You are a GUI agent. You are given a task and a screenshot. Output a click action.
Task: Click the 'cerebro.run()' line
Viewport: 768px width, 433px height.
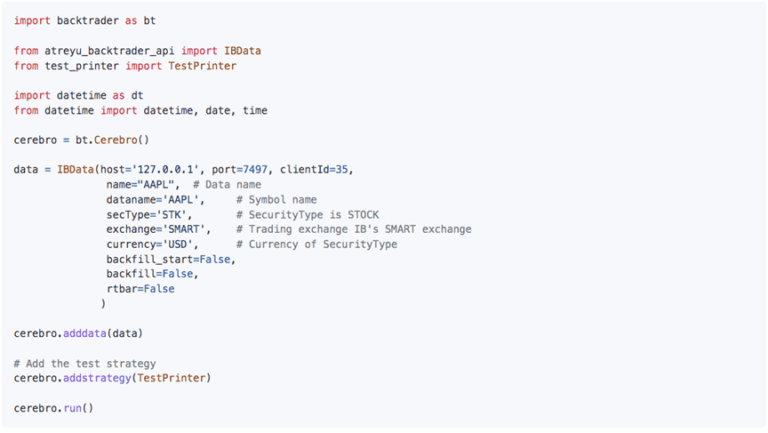(54, 408)
